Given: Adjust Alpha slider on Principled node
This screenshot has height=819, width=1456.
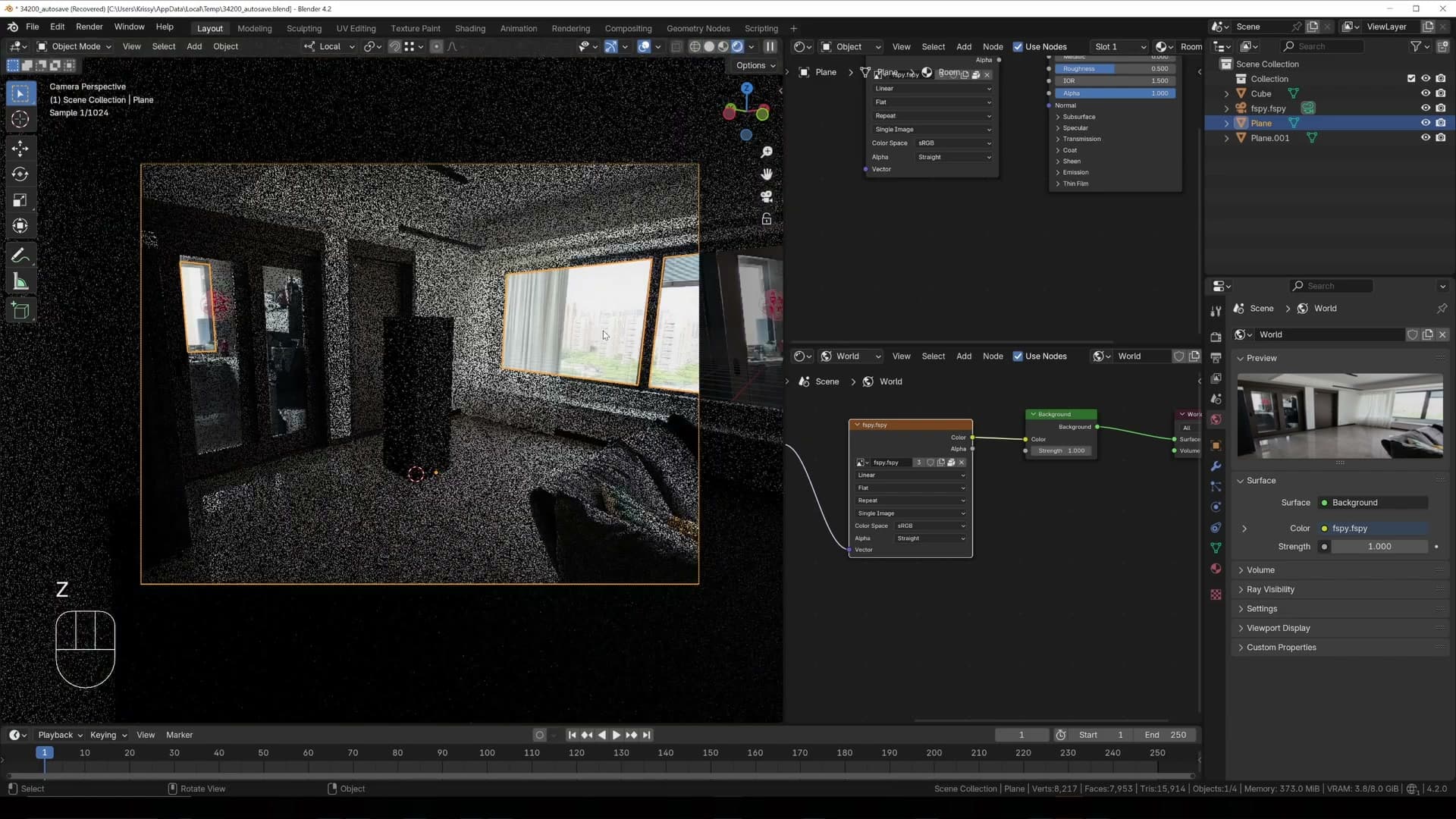Looking at the screenshot, I should pyautogui.click(x=1115, y=93).
